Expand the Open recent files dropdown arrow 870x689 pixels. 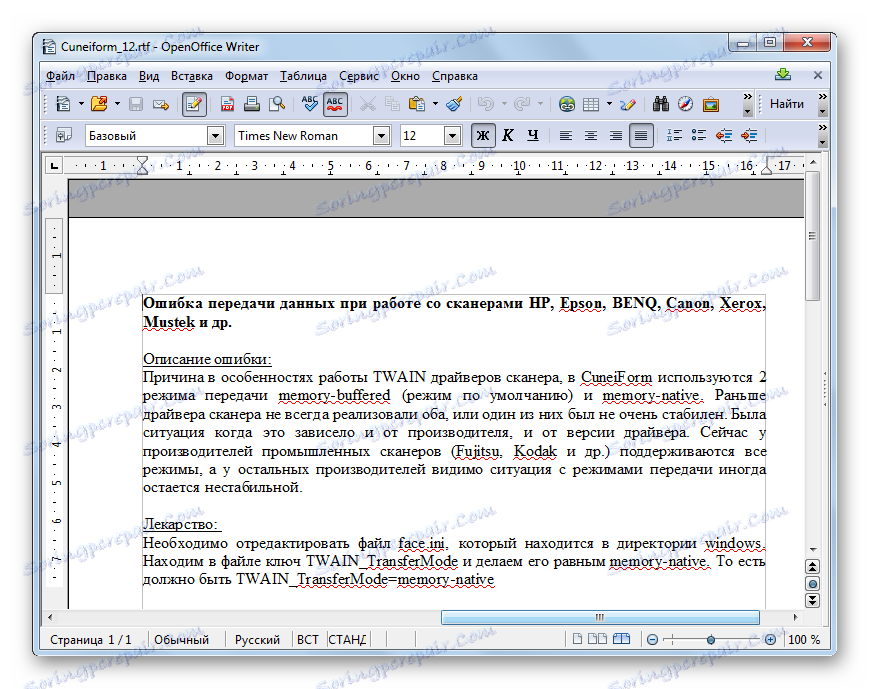[x=117, y=104]
